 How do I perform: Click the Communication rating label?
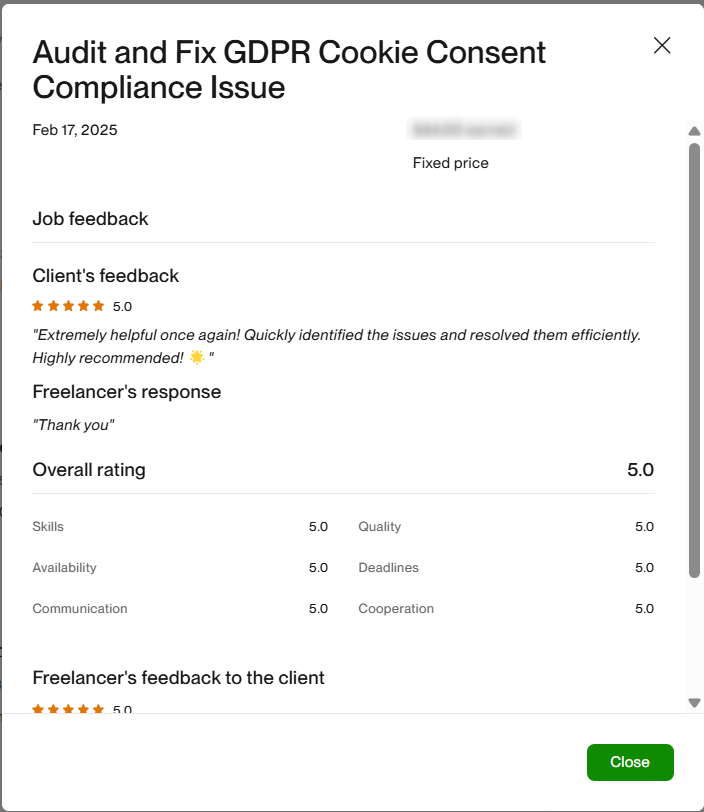[80, 609]
